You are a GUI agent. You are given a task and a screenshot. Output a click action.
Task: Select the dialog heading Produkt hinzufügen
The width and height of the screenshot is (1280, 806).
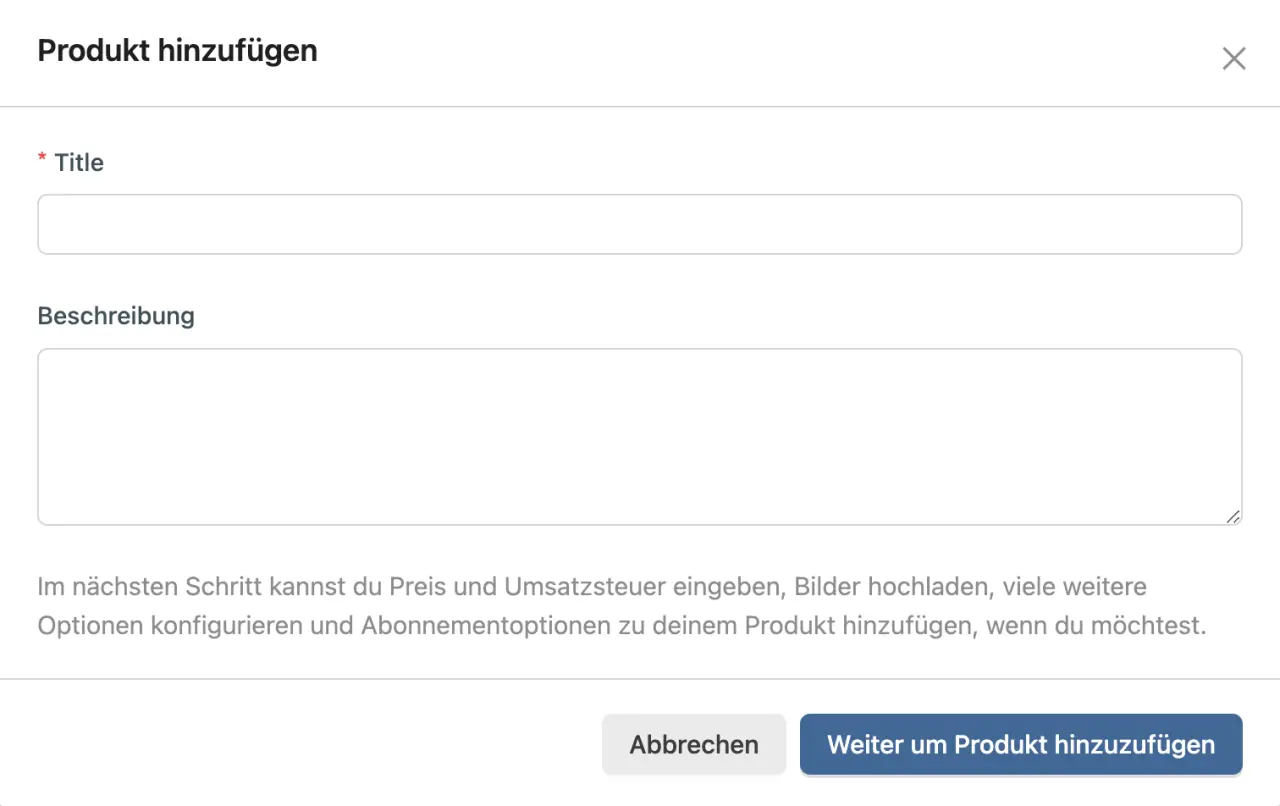(x=177, y=50)
